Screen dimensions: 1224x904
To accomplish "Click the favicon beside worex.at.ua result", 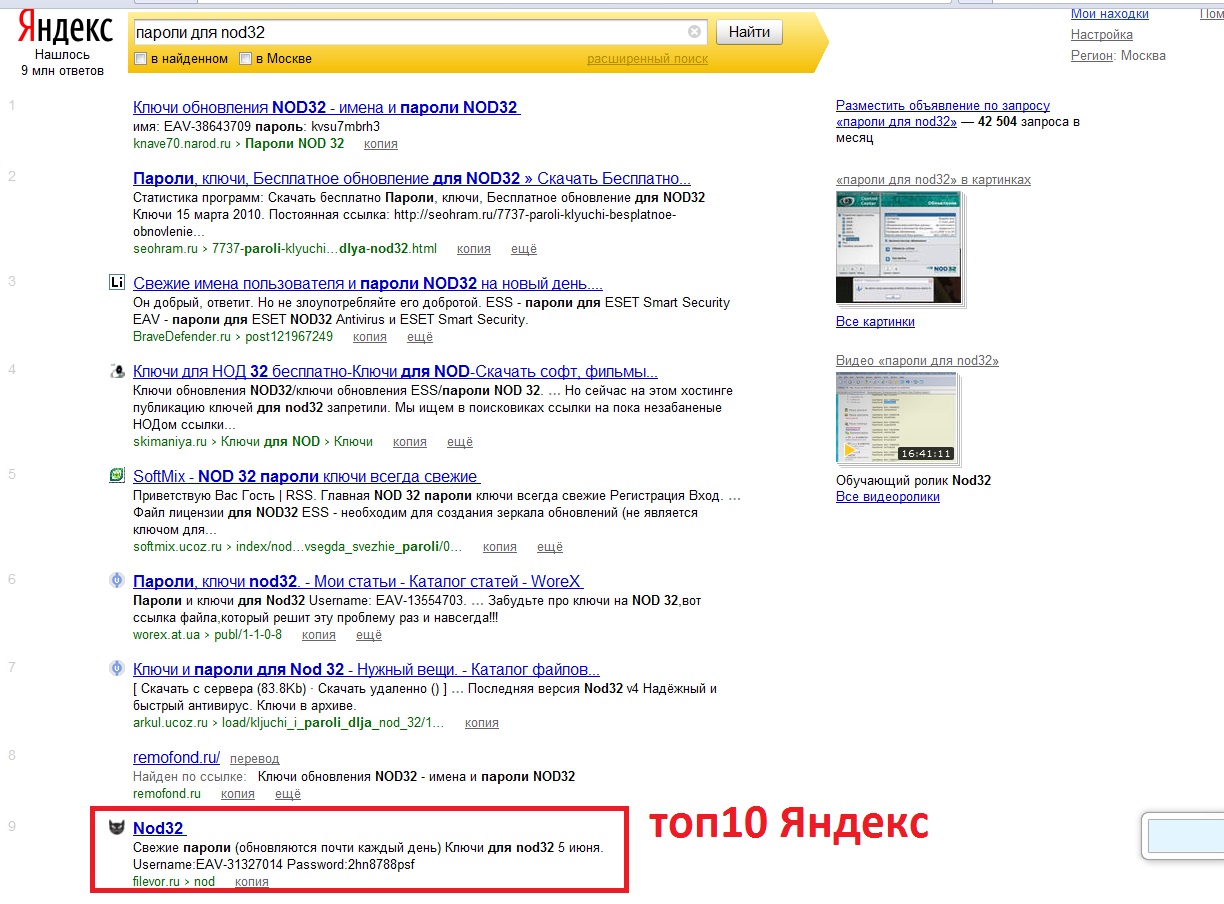I will coord(117,580).
